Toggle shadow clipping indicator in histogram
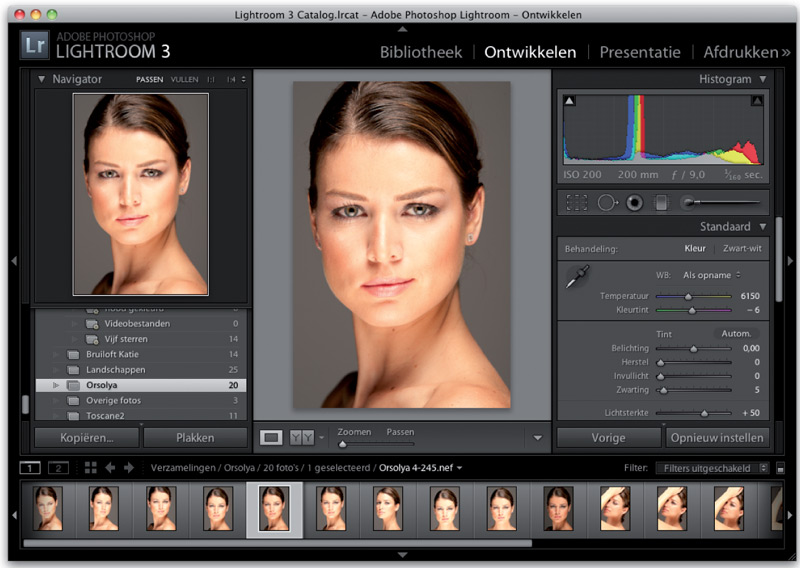 pos(570,101)
